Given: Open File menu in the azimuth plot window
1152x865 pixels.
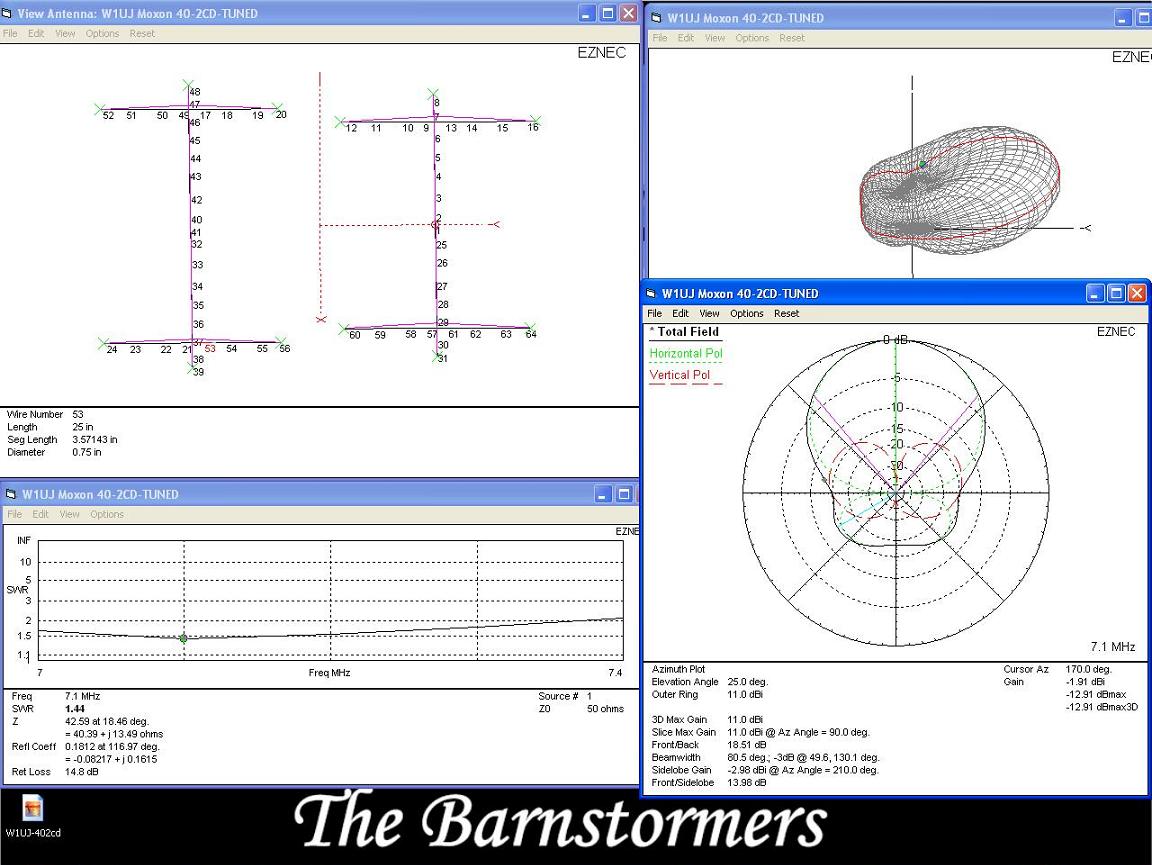Looking at the screenshot, I should click(655, 314).
